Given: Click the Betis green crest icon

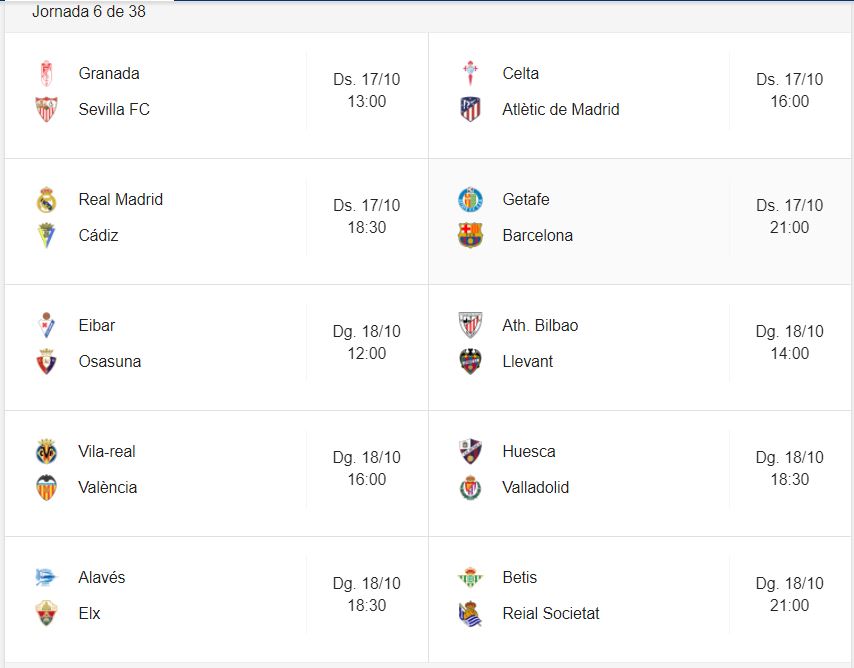Looking at the screenshot, I should click(470, 578).
